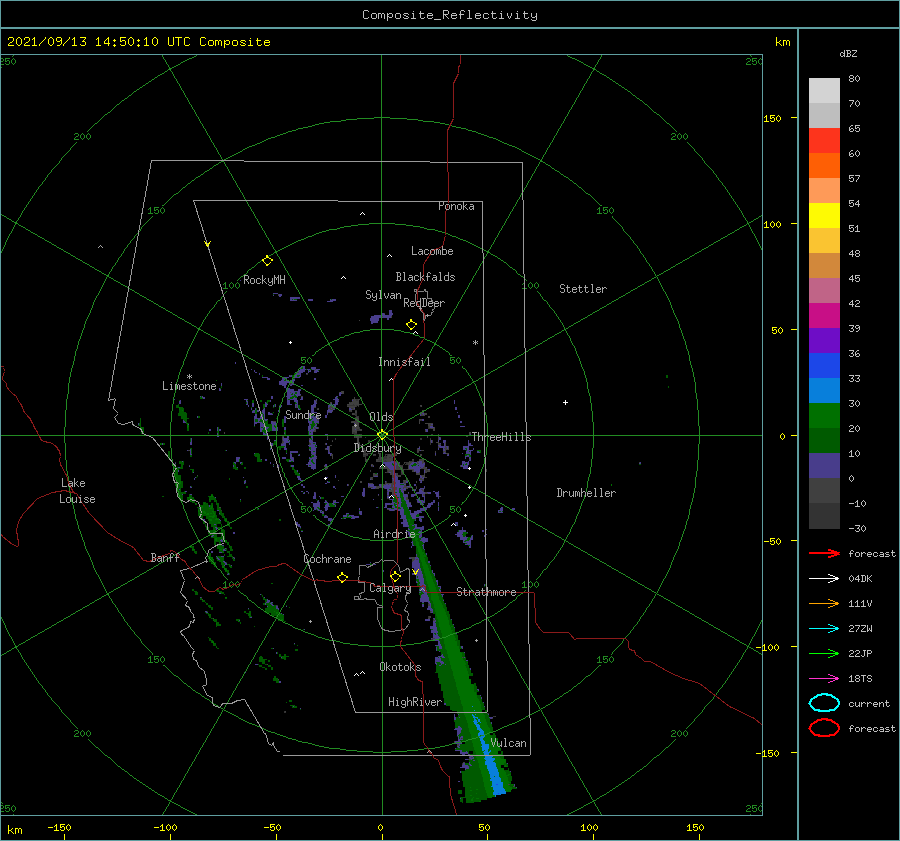Click the Strathmore city label
Image resolution: width=900 pixels, height=841 pixels.
pos(487,592)
